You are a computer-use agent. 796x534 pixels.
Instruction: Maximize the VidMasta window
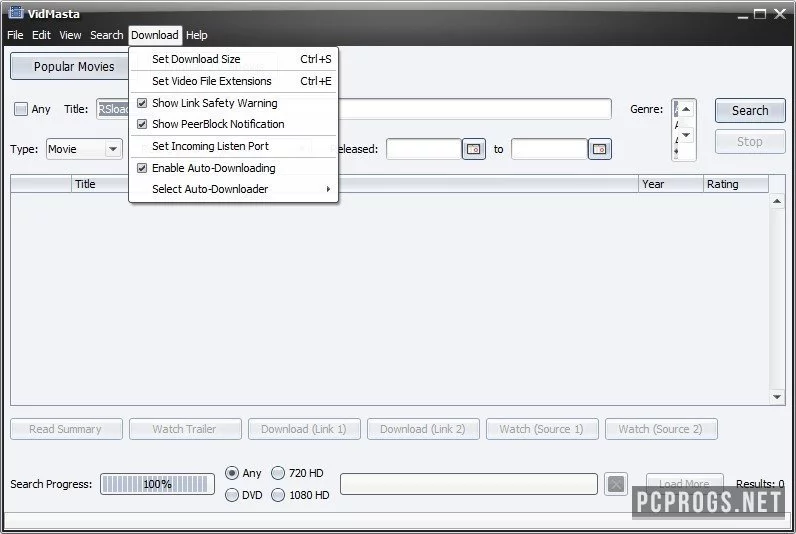[760, 14]
